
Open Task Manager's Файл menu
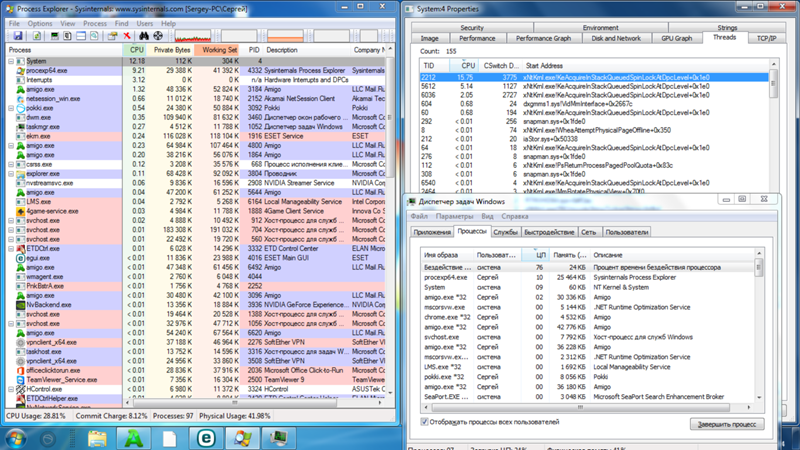pos(419,216)
